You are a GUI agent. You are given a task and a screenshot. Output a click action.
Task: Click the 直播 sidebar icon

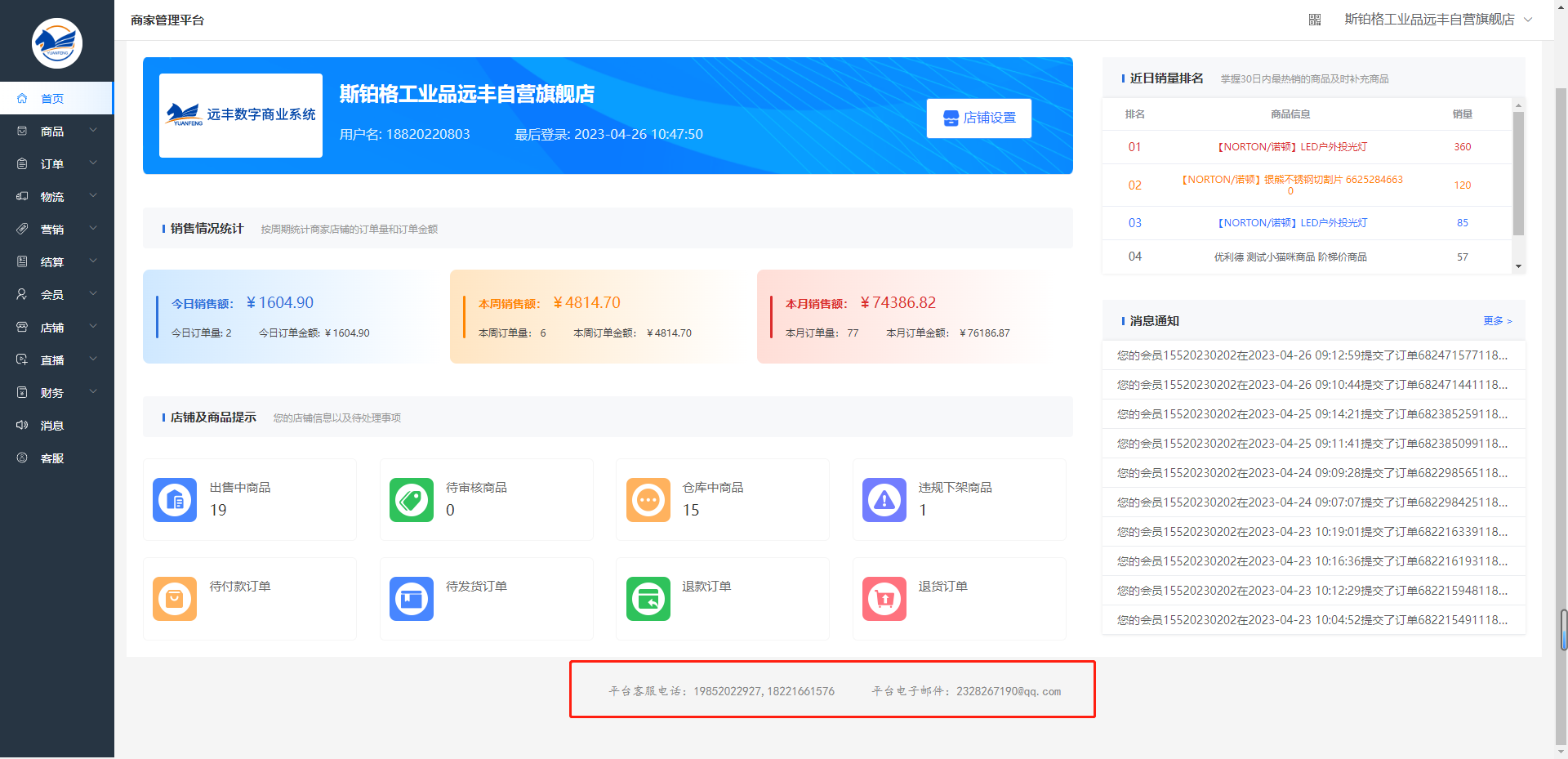point(22,359)
